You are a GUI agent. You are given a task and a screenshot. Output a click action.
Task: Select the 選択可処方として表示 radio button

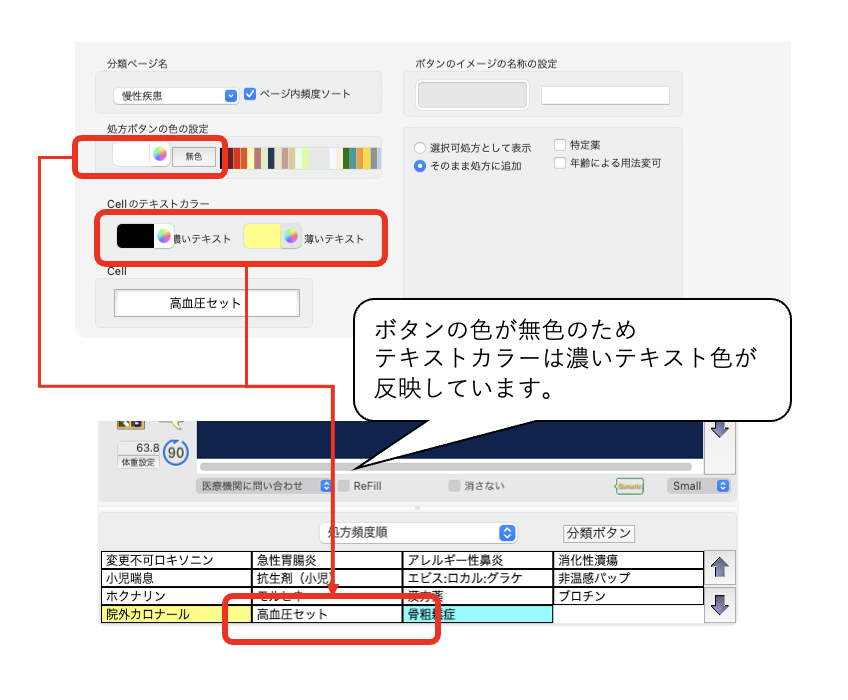click(x=419, y=146)
